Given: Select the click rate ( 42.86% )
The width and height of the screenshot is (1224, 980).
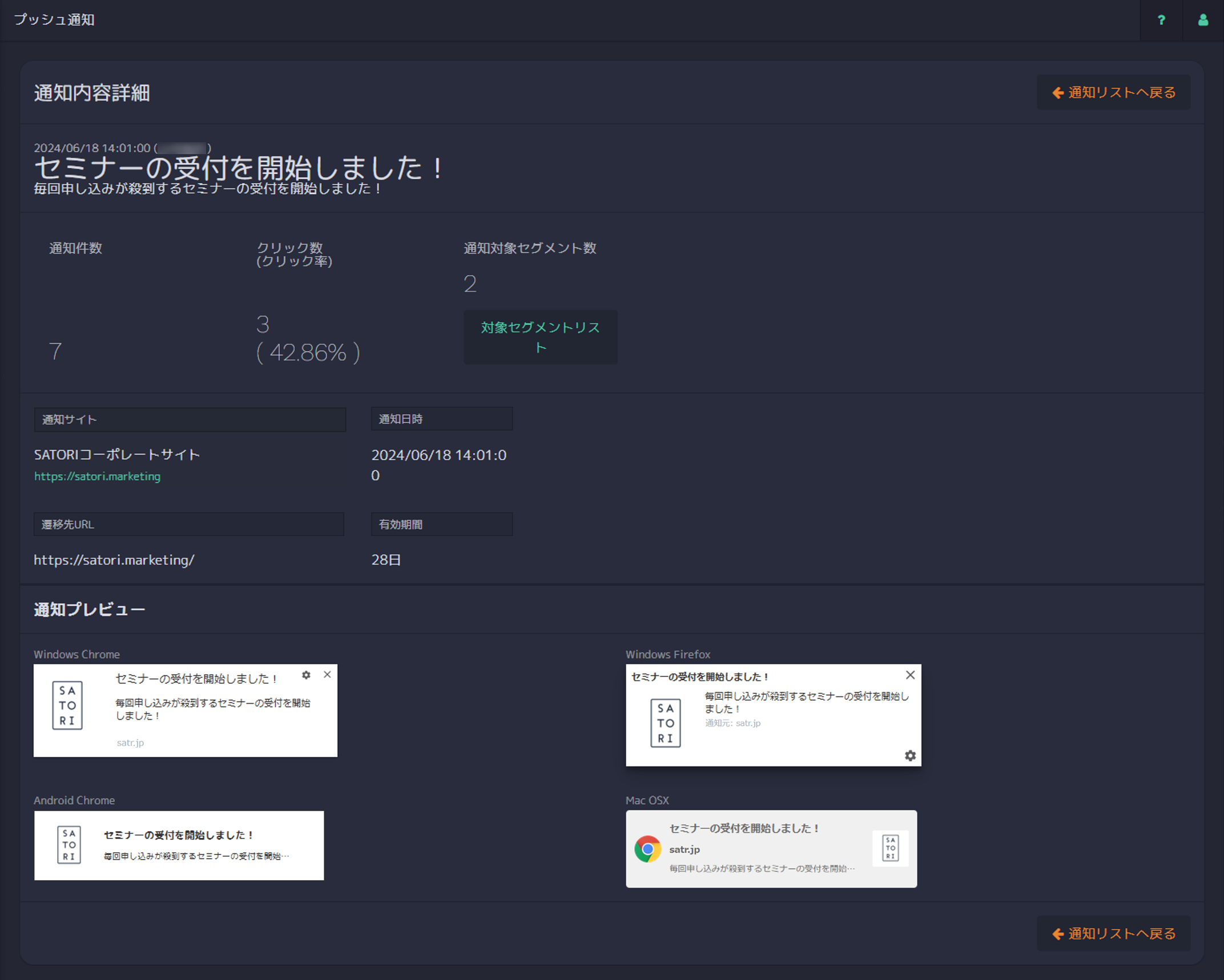Looking at the screenshot, I should click(x=308, y=352).
